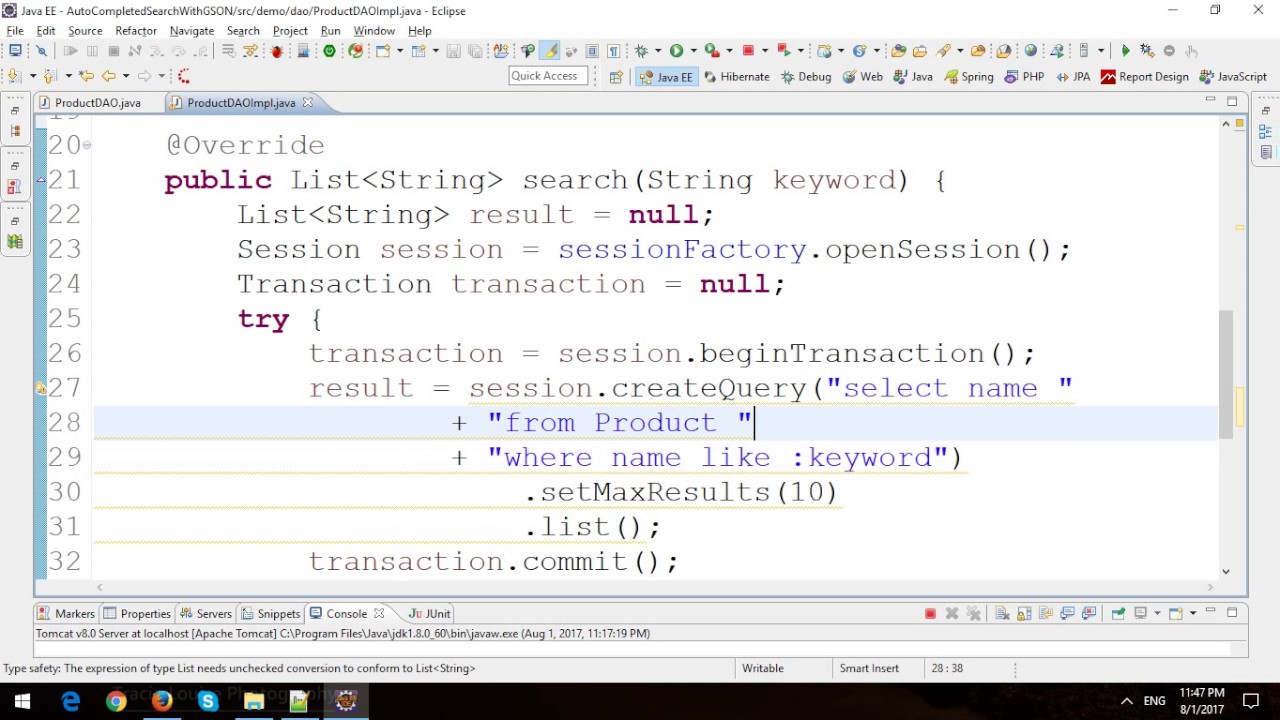This screenshot has height=720, width=1280.
Task: Open the Open Console dropdown arrow
Action: (1193, 613)
